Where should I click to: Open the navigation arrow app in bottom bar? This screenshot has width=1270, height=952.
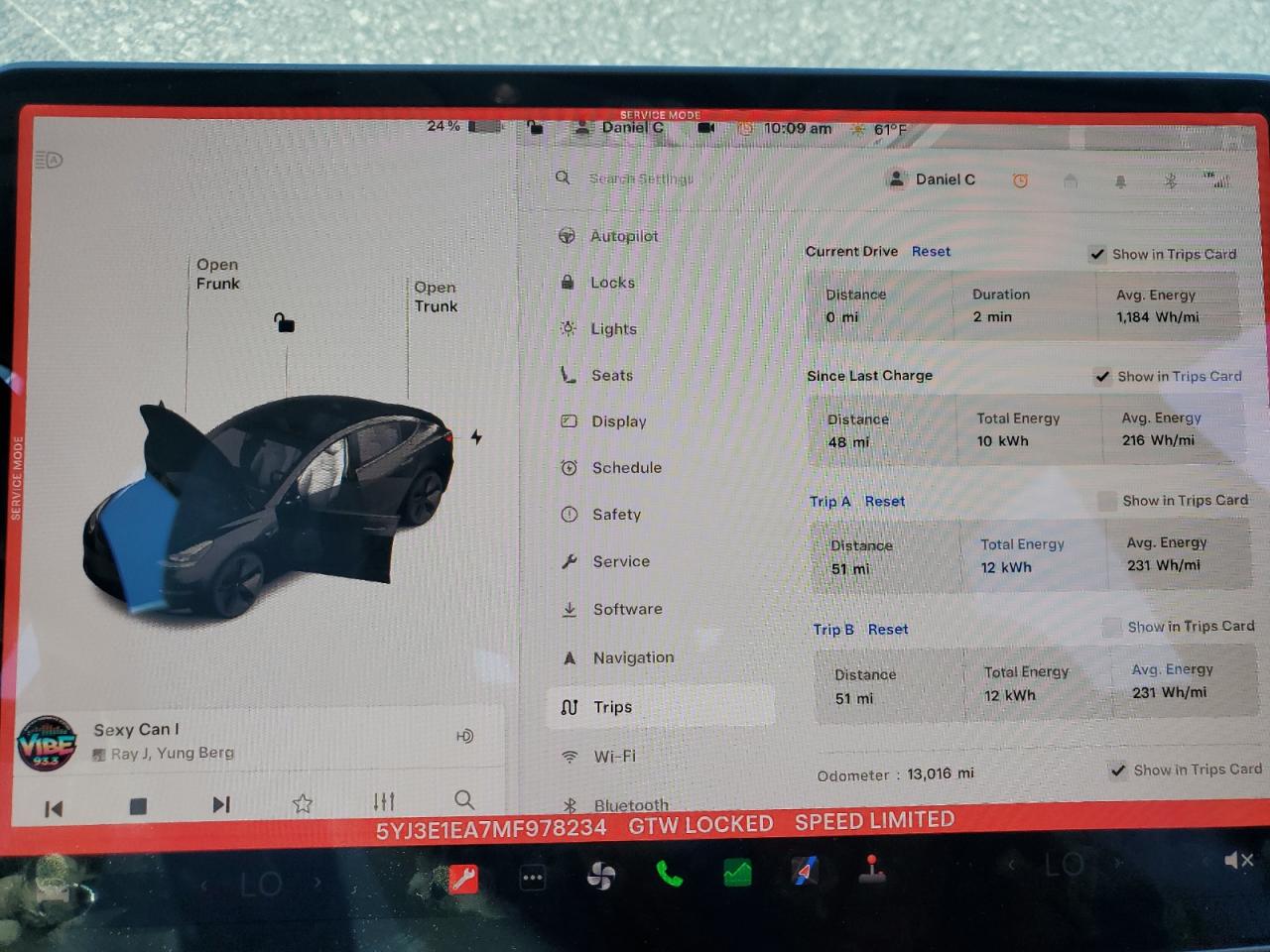pyautogui.click(x=805, y=872)
